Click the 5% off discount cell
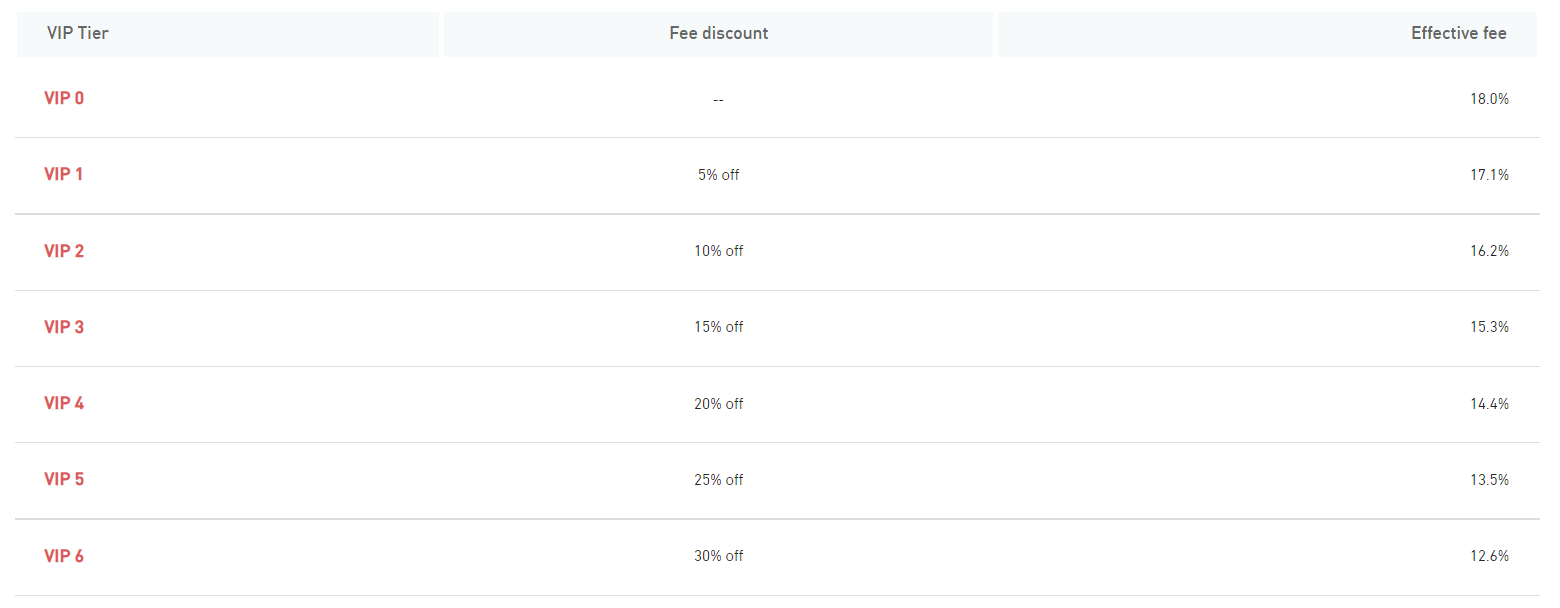Viewport: 1560px width, 608px height. click(x=719, y=175)
